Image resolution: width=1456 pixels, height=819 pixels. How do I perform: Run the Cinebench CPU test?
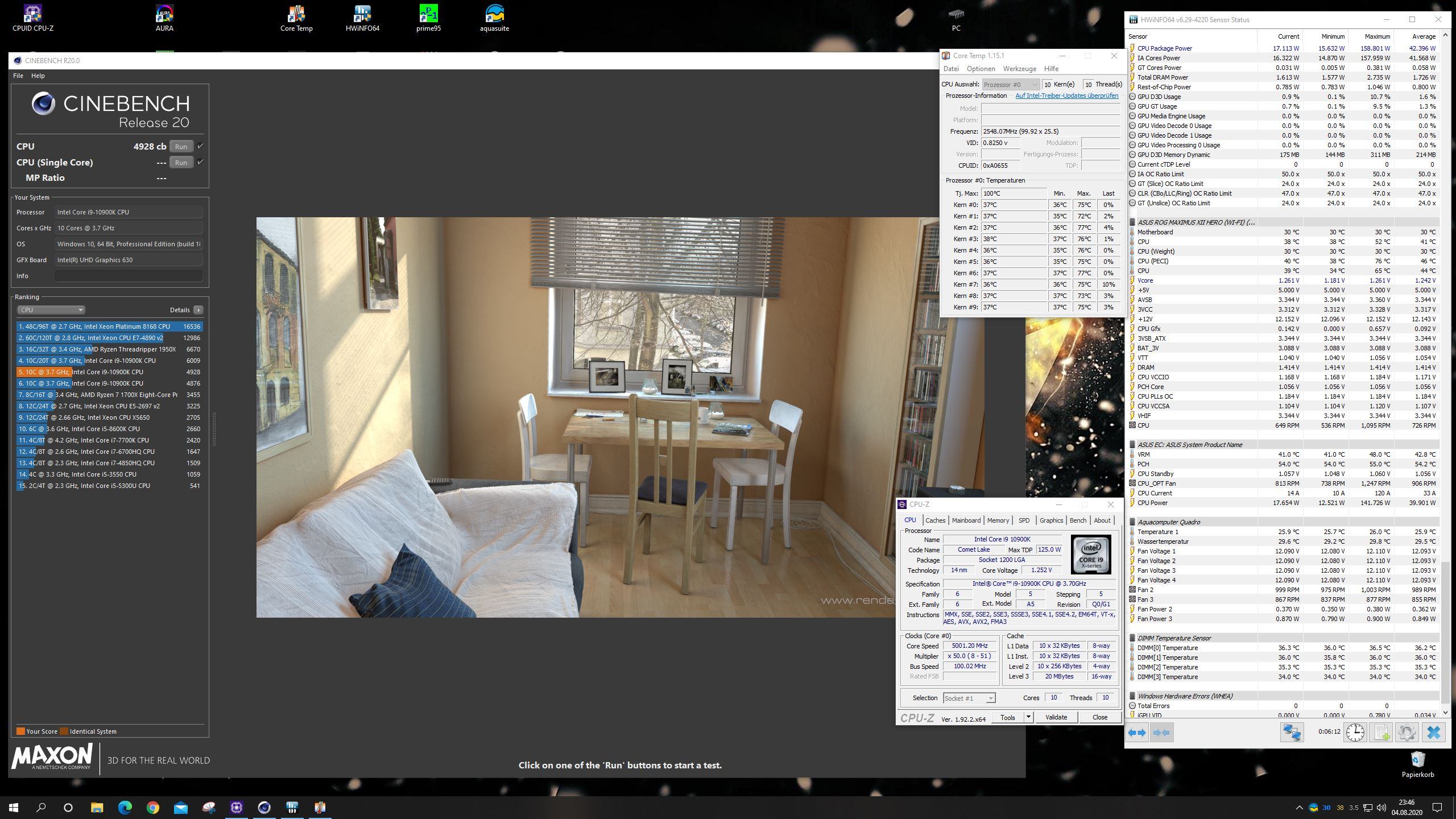[x=181, y=146]
